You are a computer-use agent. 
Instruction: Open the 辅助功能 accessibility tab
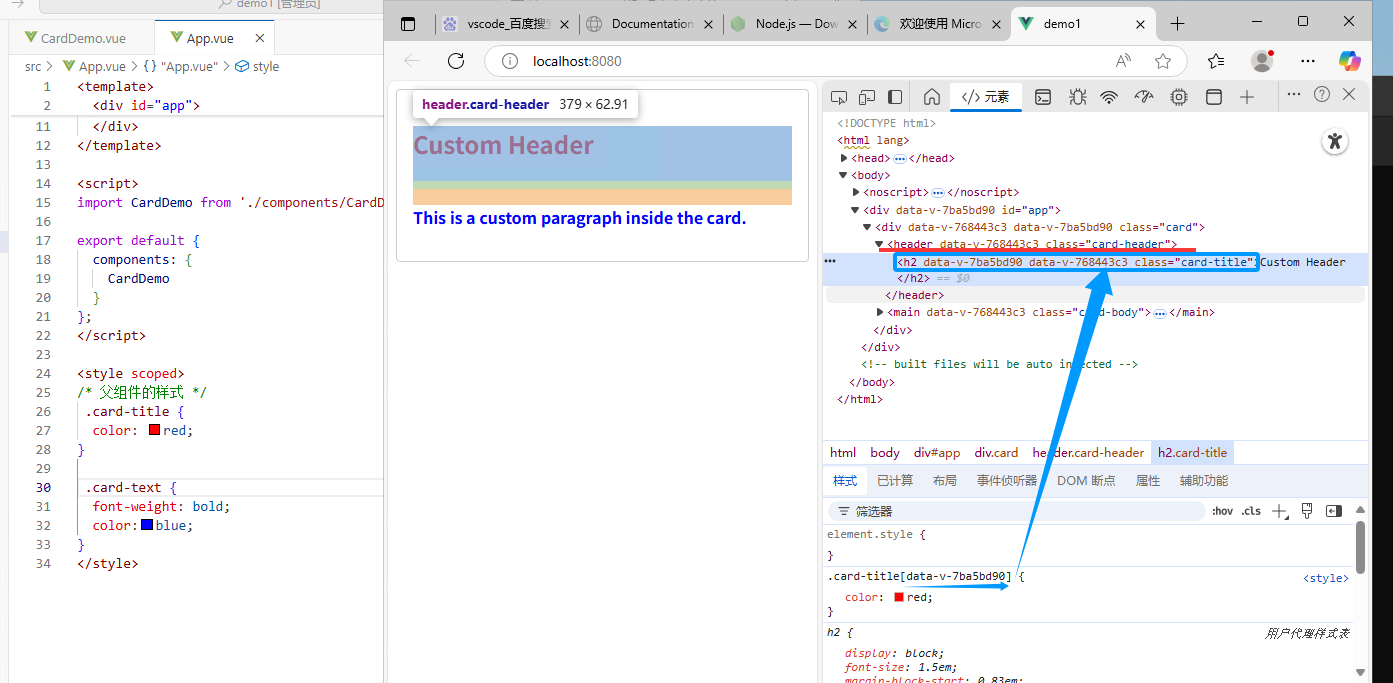tap(1203, 481)
